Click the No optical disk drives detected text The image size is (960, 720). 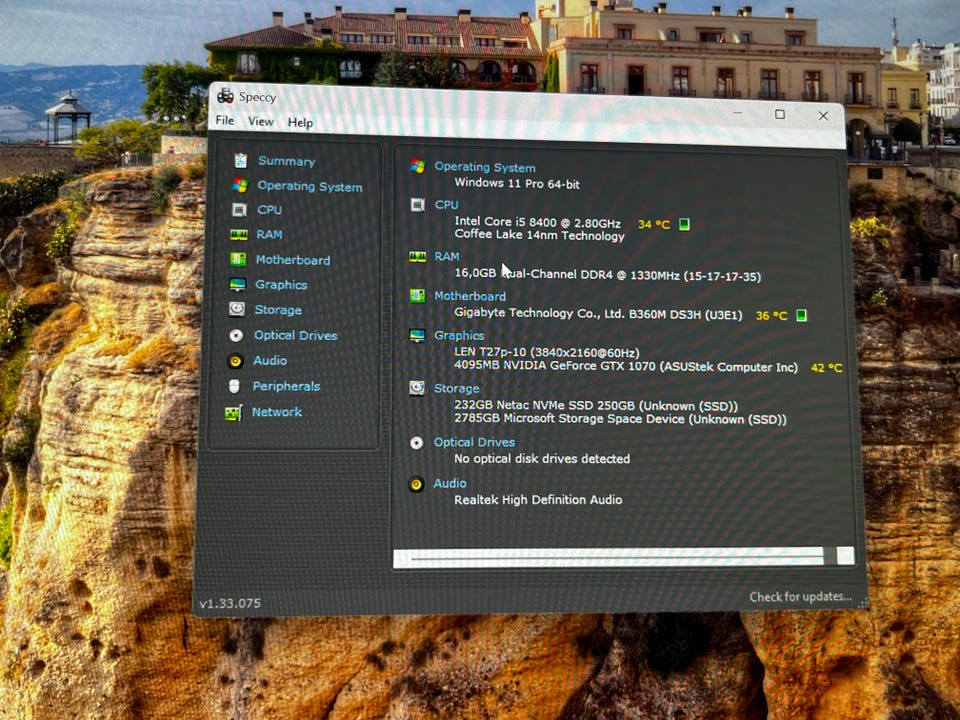542,459
